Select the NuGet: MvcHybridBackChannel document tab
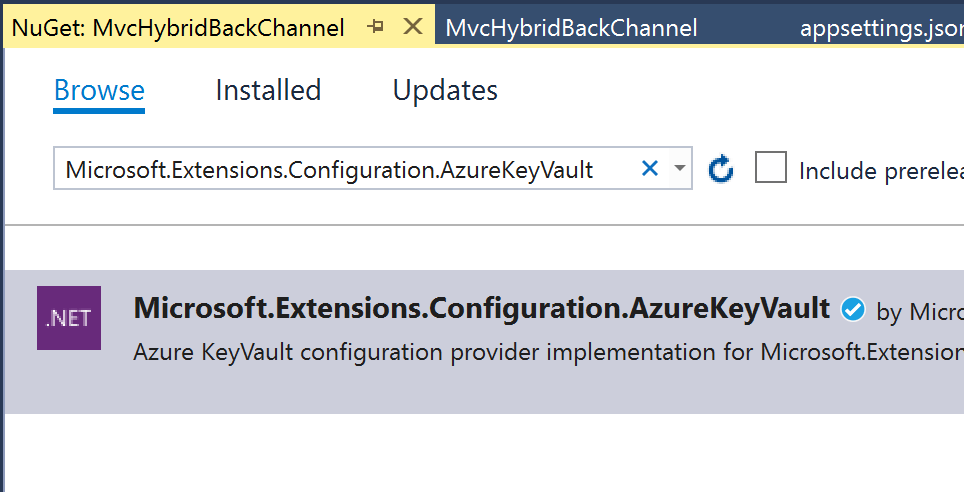964x492 pixels. (178, 28)
